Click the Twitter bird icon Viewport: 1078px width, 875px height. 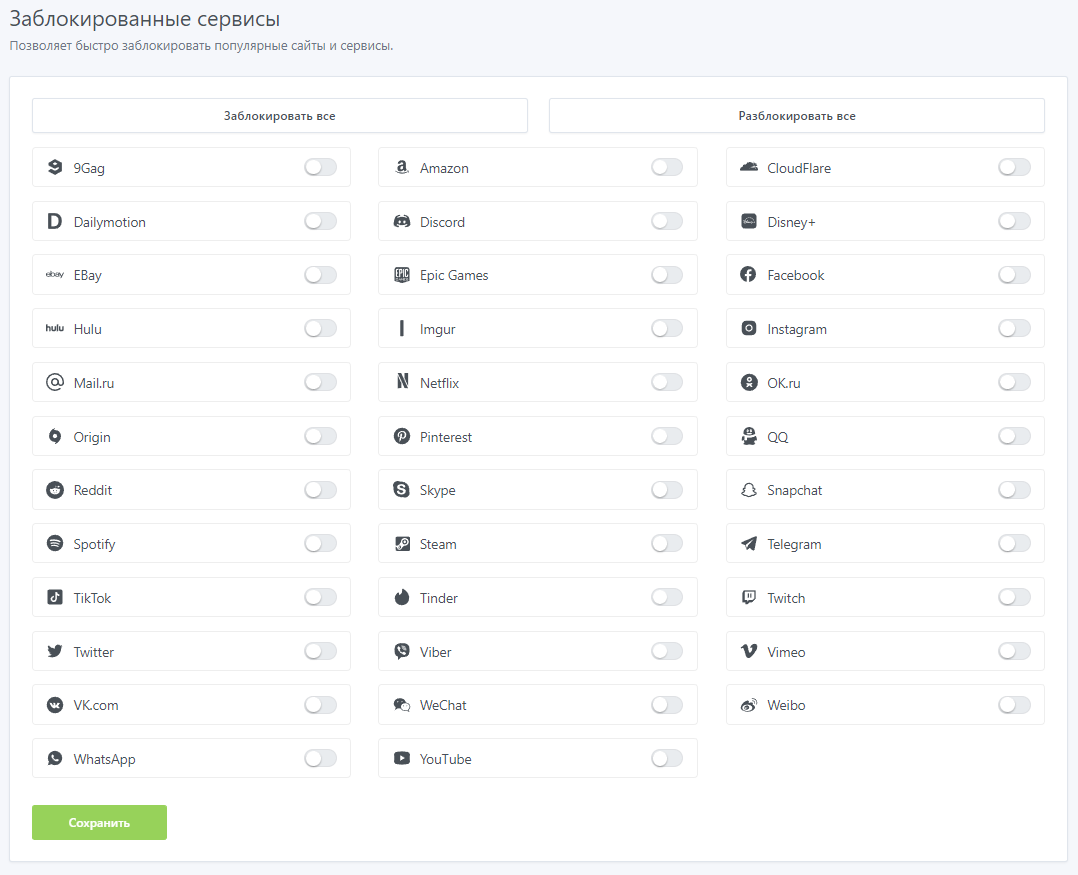[55, 651]
